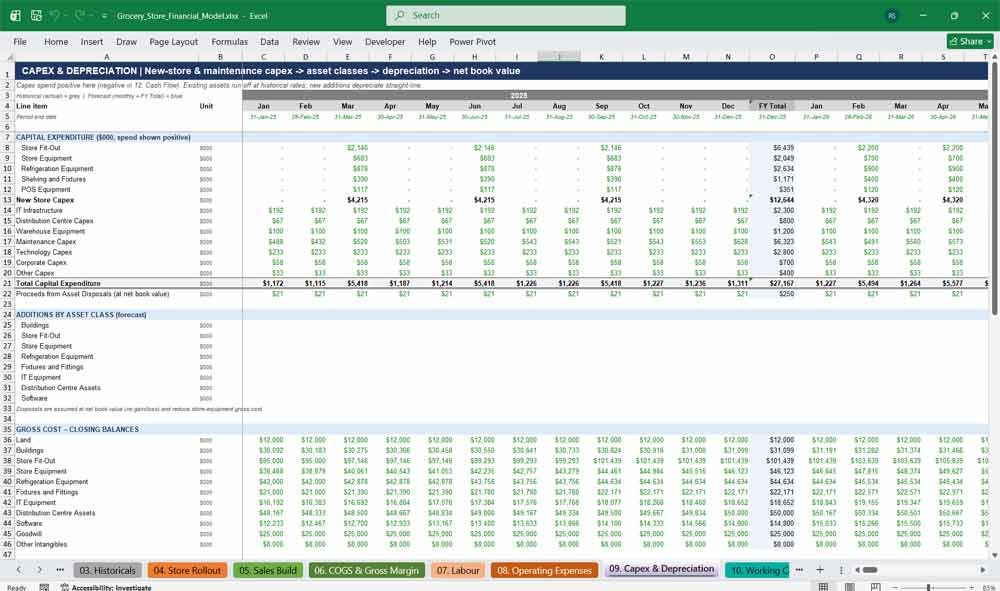The height and width of the screenshot is (591, 1000).
Task: Open the Help ribbon tab
Action: [x=427, y=41]
